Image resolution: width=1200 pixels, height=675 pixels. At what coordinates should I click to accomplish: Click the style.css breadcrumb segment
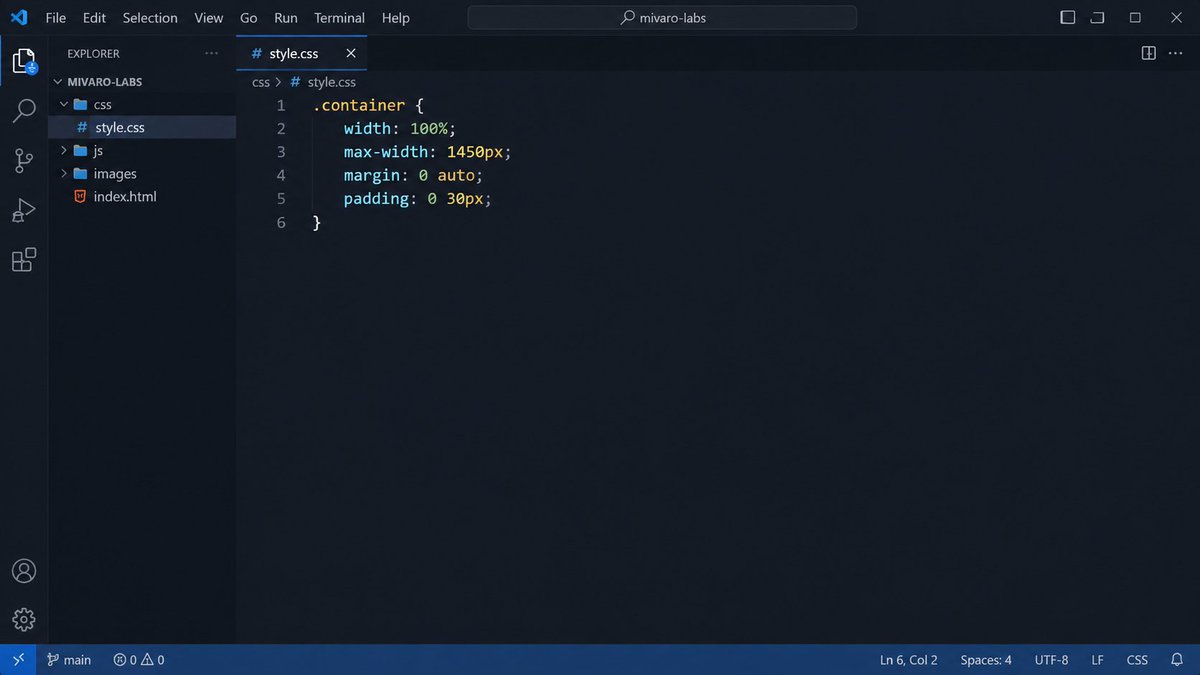click(x=323, y=83)
